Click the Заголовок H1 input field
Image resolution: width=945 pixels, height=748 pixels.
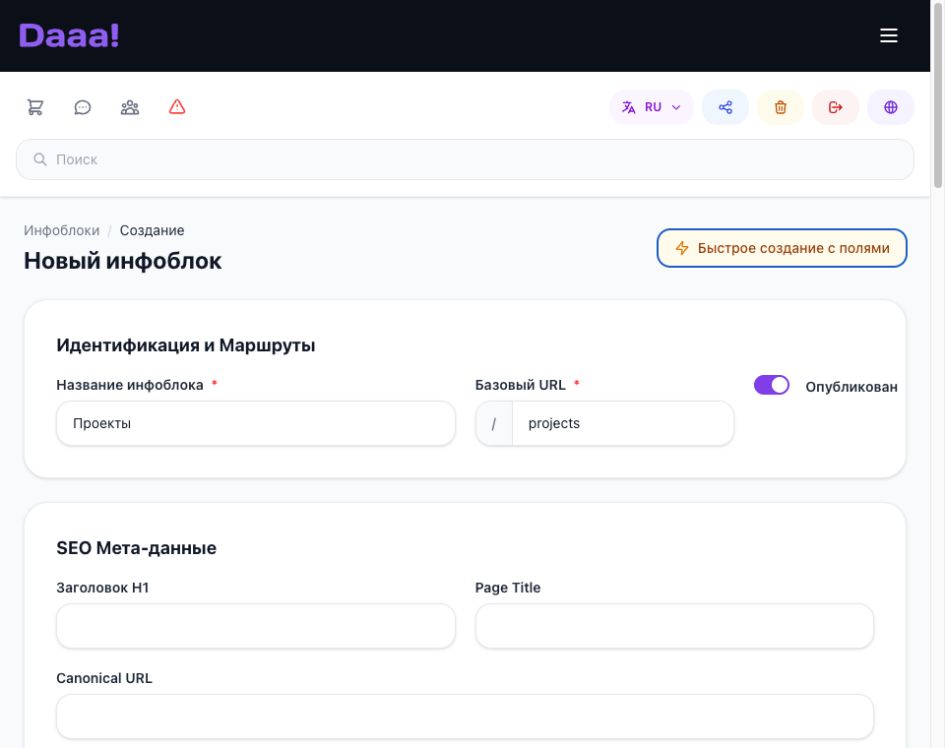[x=256, y=626]
